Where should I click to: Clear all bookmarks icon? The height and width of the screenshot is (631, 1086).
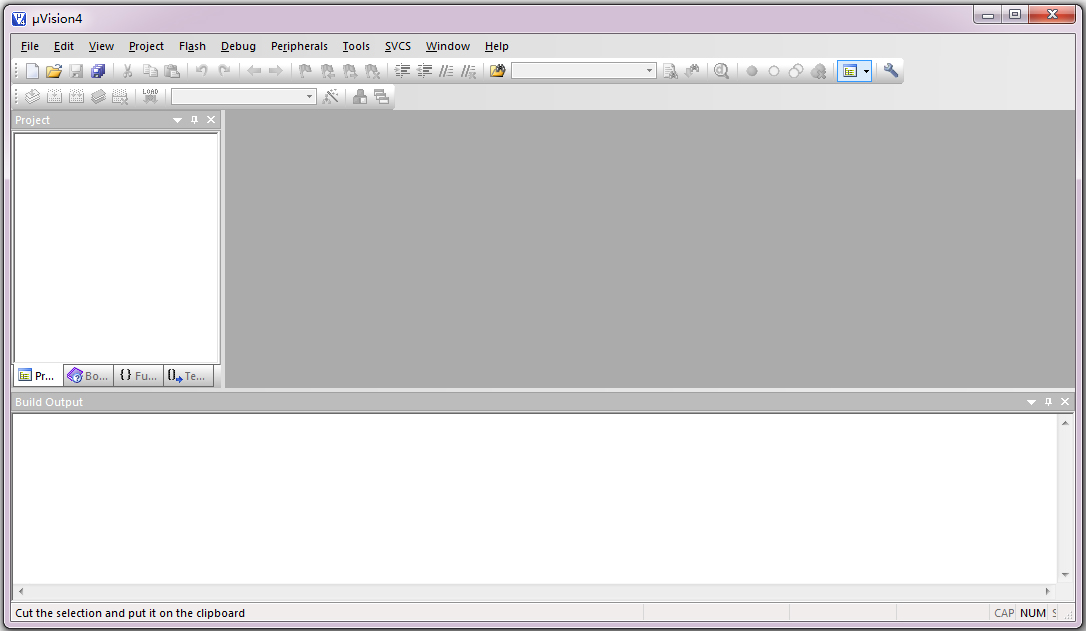click(x=372, y=71)
